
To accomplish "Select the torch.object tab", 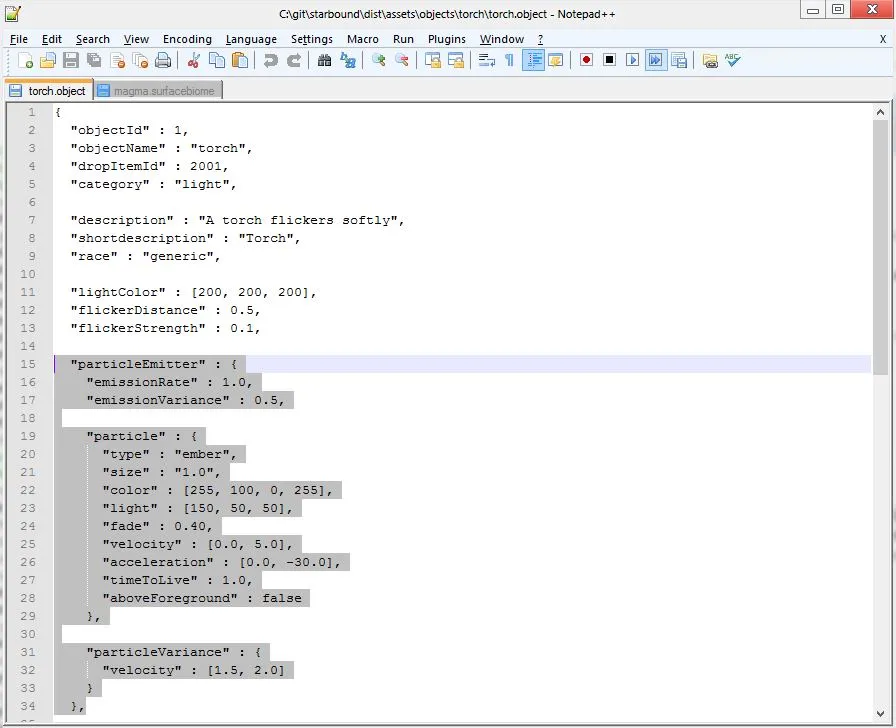I will [x=56, y=91].
